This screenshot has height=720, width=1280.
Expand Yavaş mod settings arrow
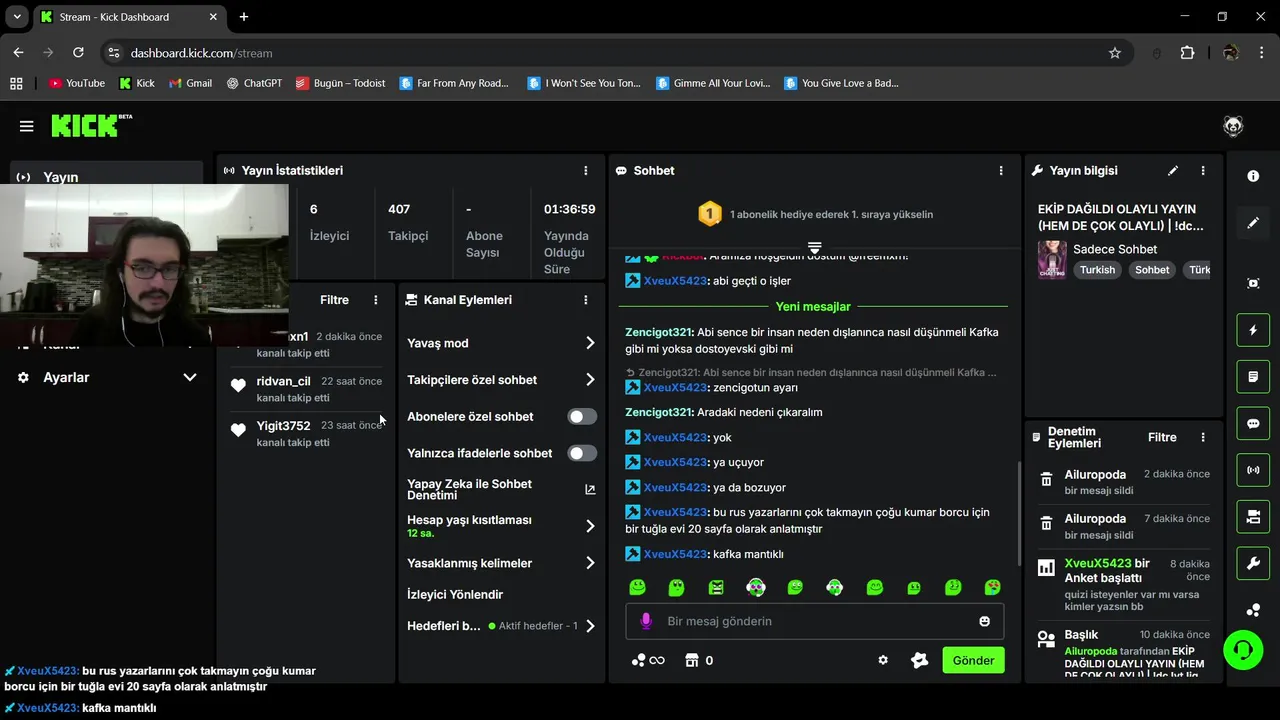(590, 343)
